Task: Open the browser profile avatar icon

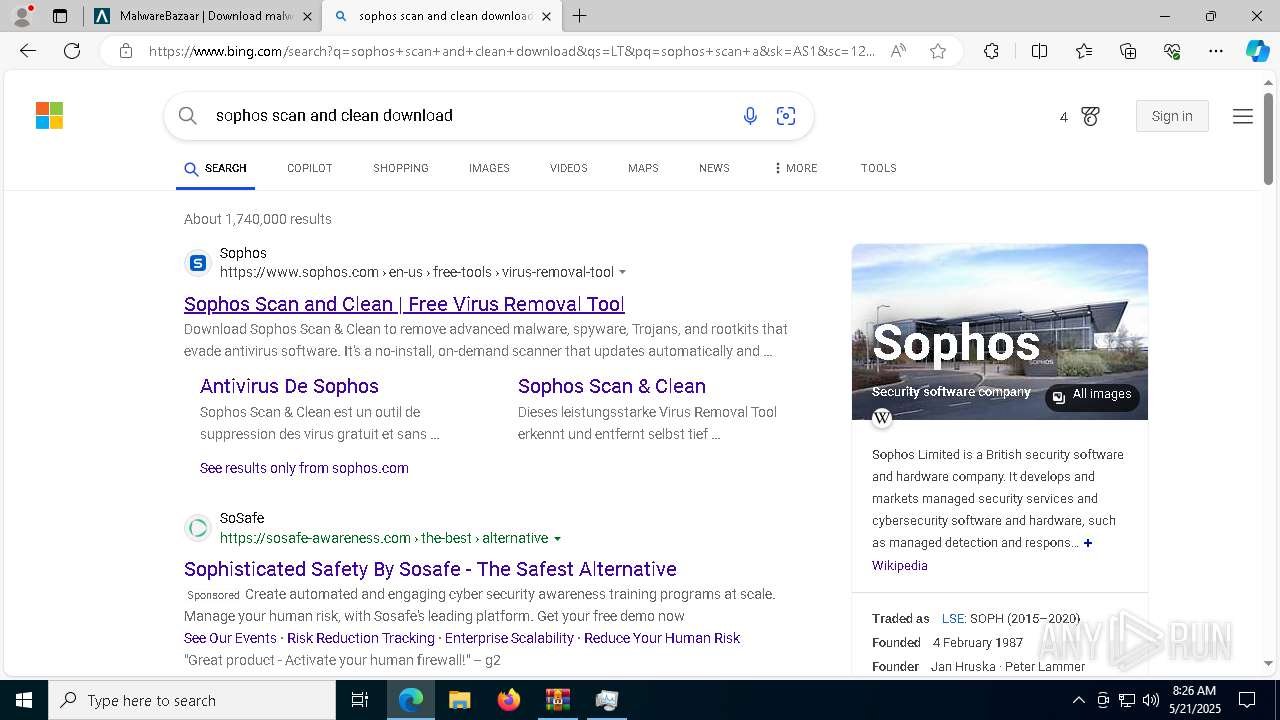Action: pyautogui.click(x=22, y=16)
